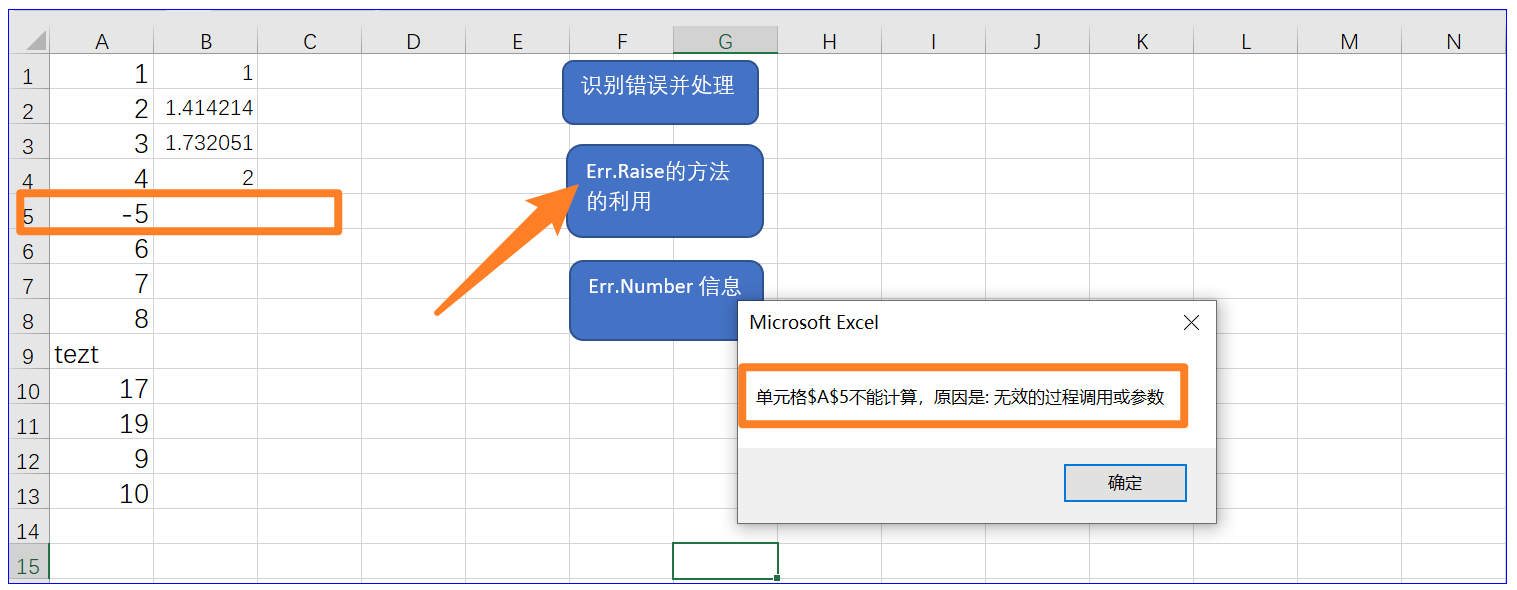The height and width of the screenshot is (590, 1517).
Task: Close the Microsoft Excel error dialog
Action: (x=1191, y=322)
